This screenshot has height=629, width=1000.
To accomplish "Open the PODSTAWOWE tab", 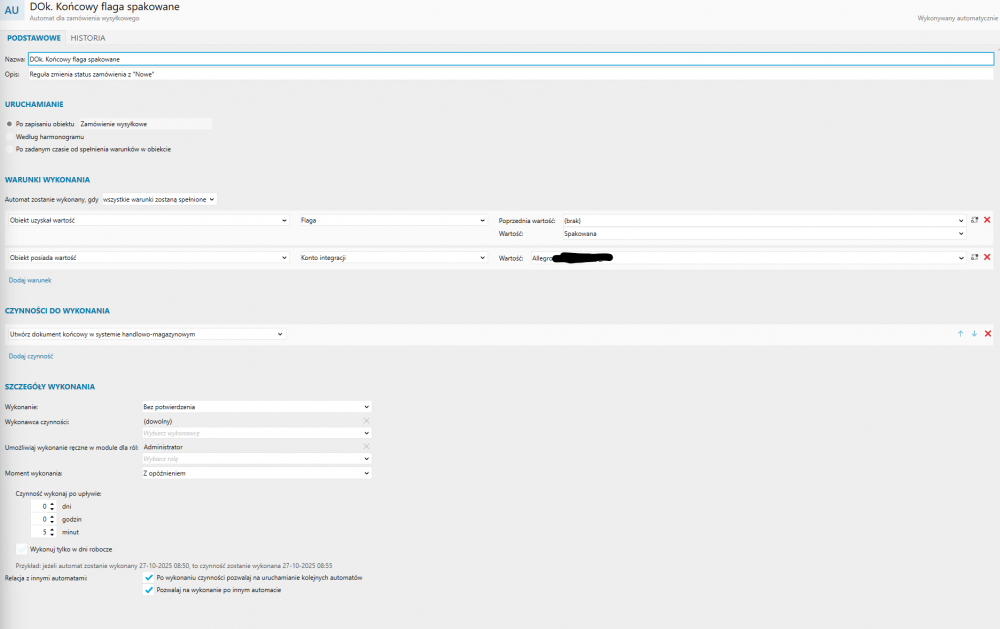I will (34, 38).
